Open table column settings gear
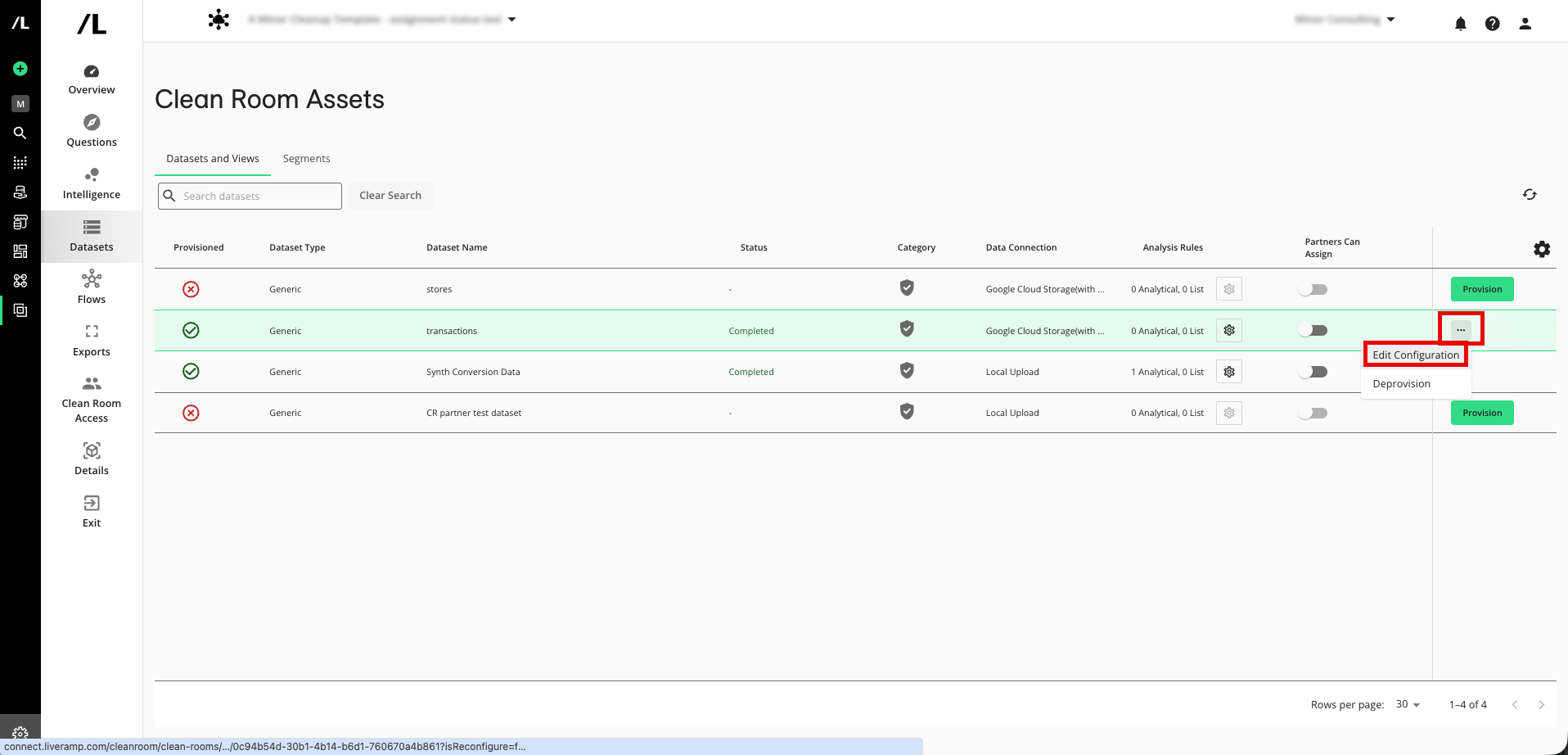Image resolution: width=1568 pixels, height=755 pixels. pos(1542,249)
